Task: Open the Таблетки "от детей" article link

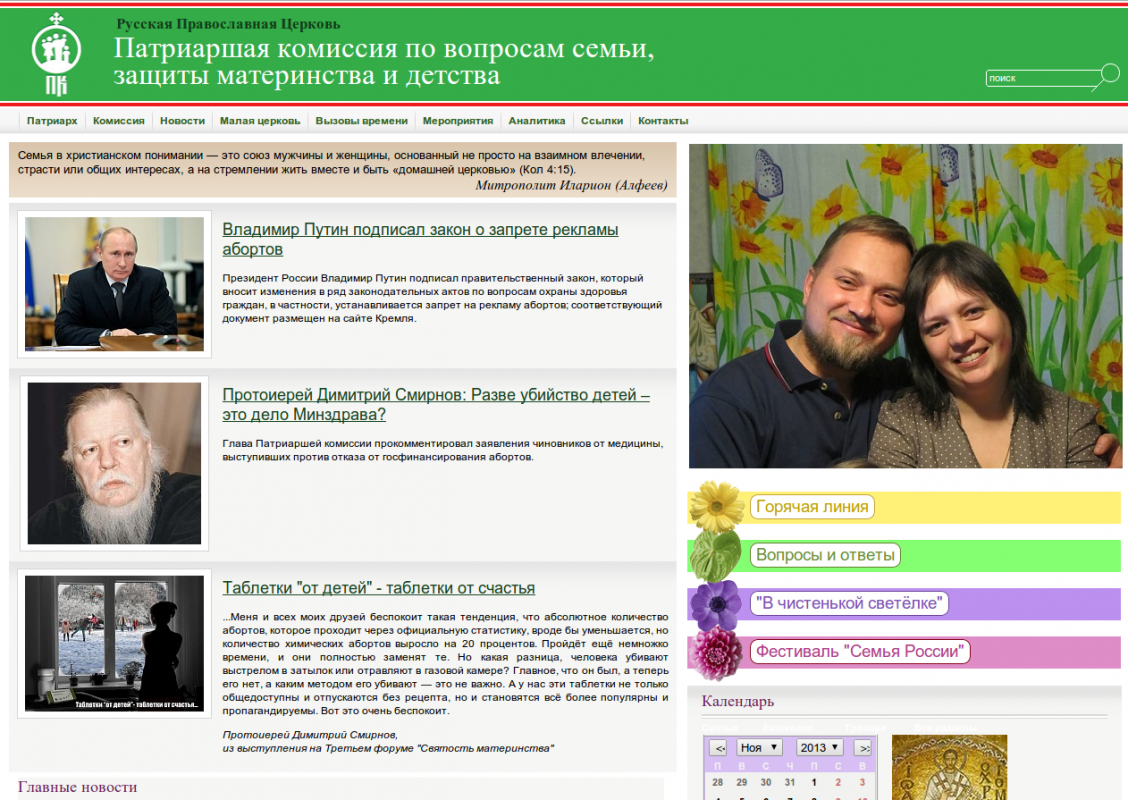Action: (378, 588)
